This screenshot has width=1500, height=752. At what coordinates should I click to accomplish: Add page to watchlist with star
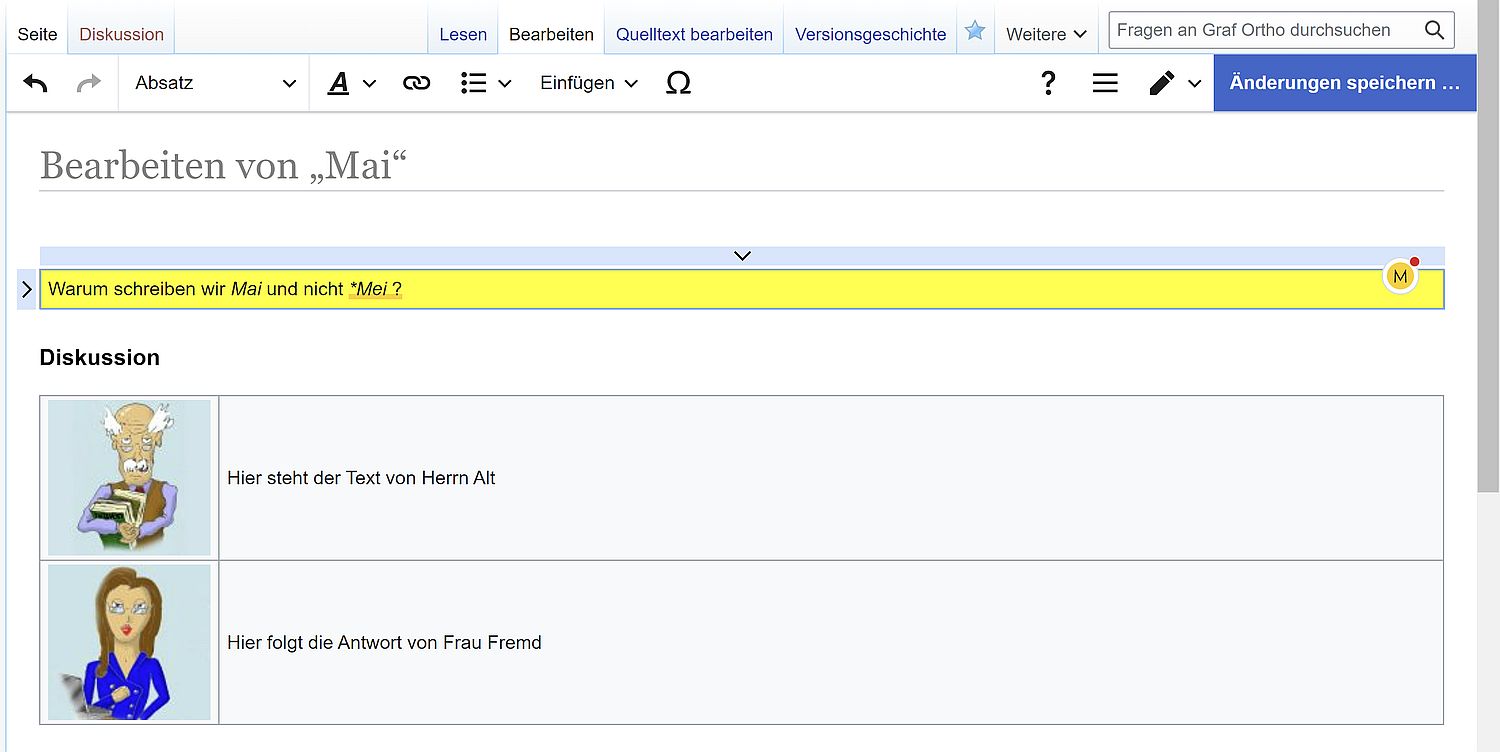click(975, 32)
